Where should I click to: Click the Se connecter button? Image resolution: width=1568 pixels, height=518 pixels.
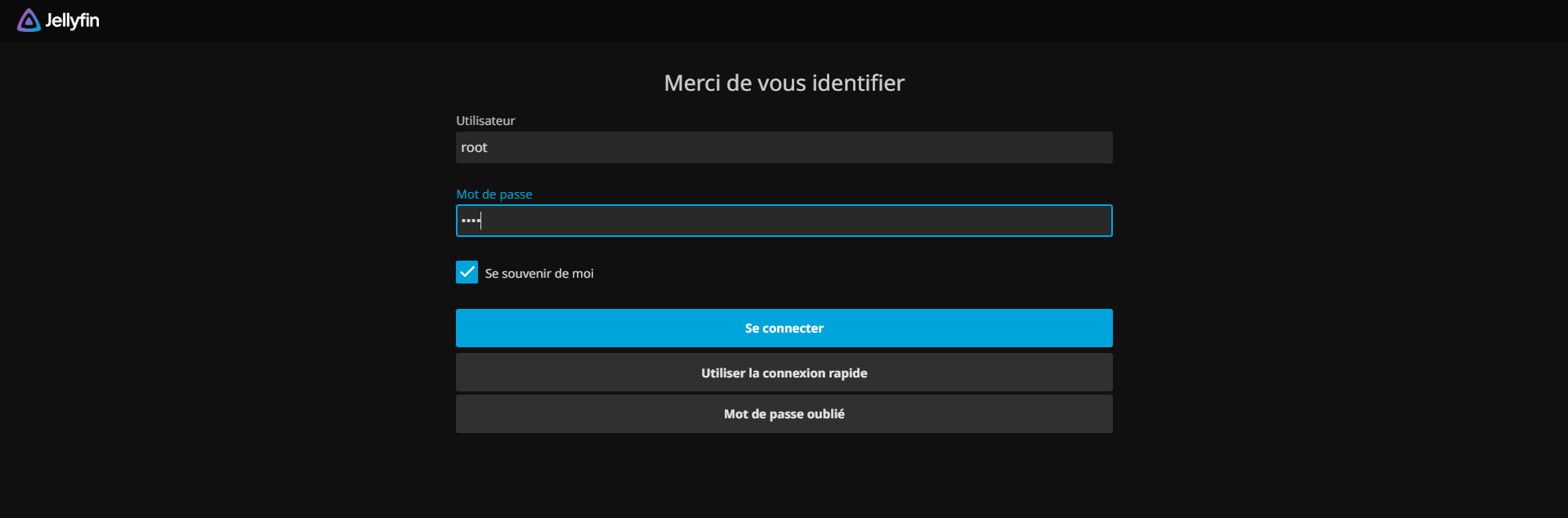[x=784, y=328]
